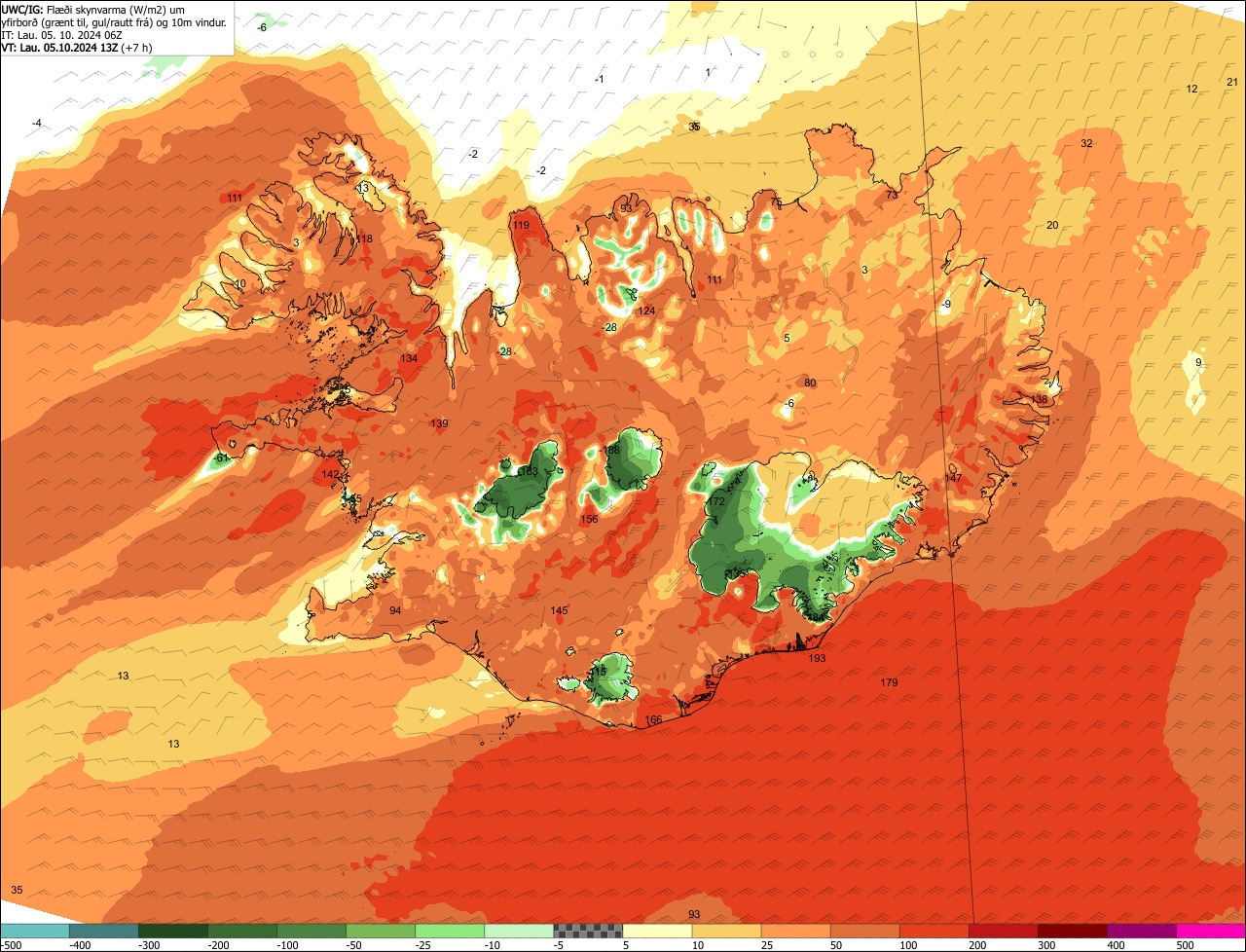The image size is (1246, 952).
Task: Click the '32' value over the eastern sea
Action: tap(1086, 143)
